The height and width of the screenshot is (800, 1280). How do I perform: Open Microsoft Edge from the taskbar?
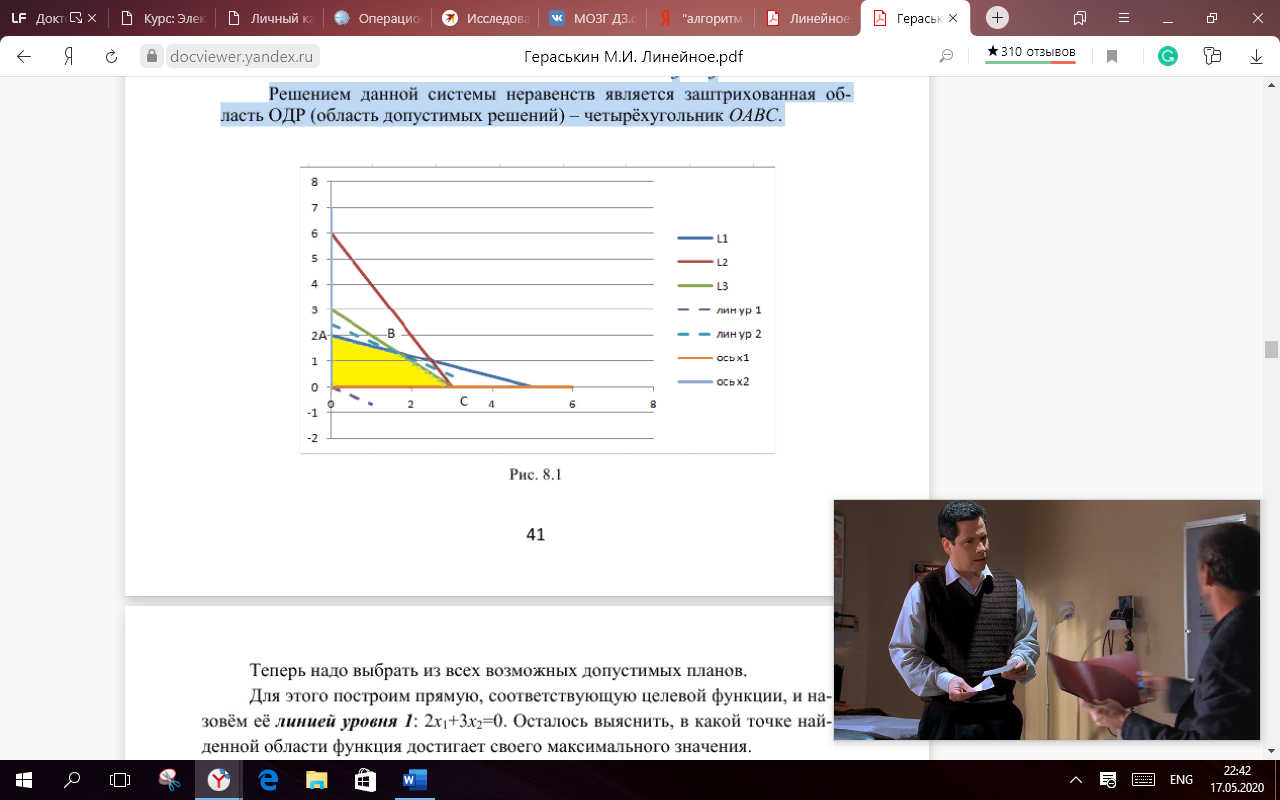(x=268, y=779)
